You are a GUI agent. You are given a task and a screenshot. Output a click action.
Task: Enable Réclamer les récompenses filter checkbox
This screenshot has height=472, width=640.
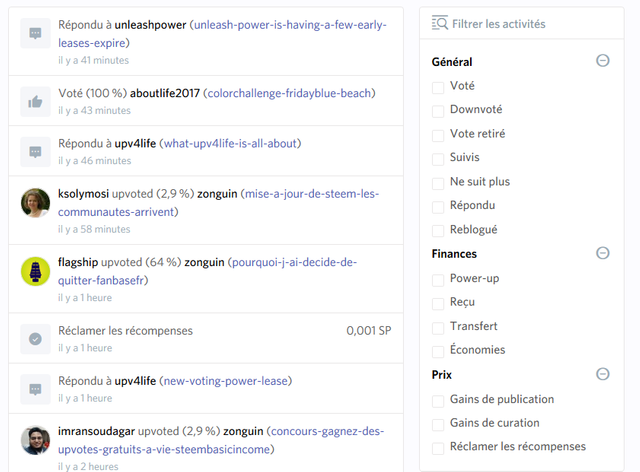coord(438,449)
